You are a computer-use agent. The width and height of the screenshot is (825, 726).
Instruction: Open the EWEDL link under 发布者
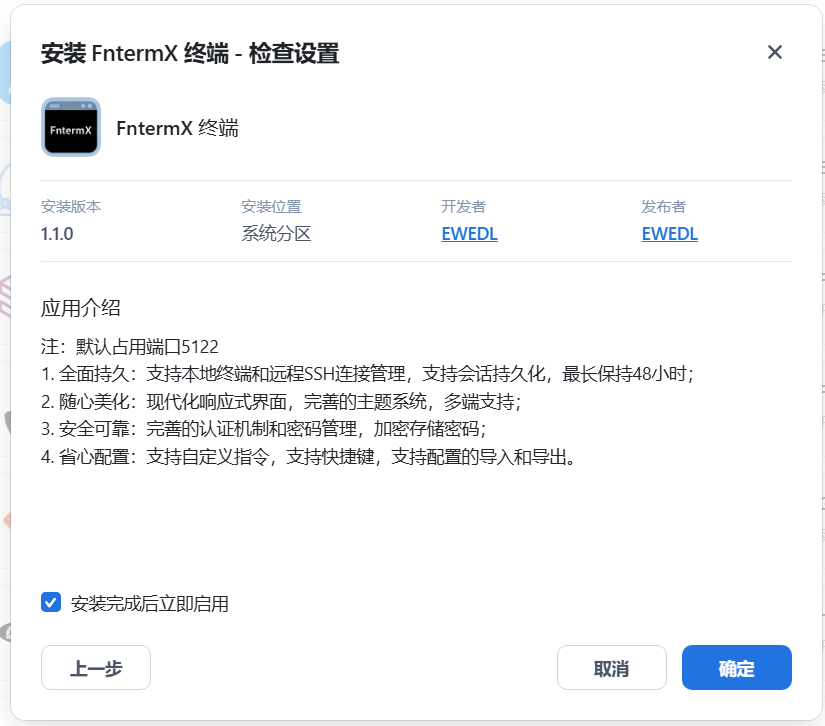[669, 234]
